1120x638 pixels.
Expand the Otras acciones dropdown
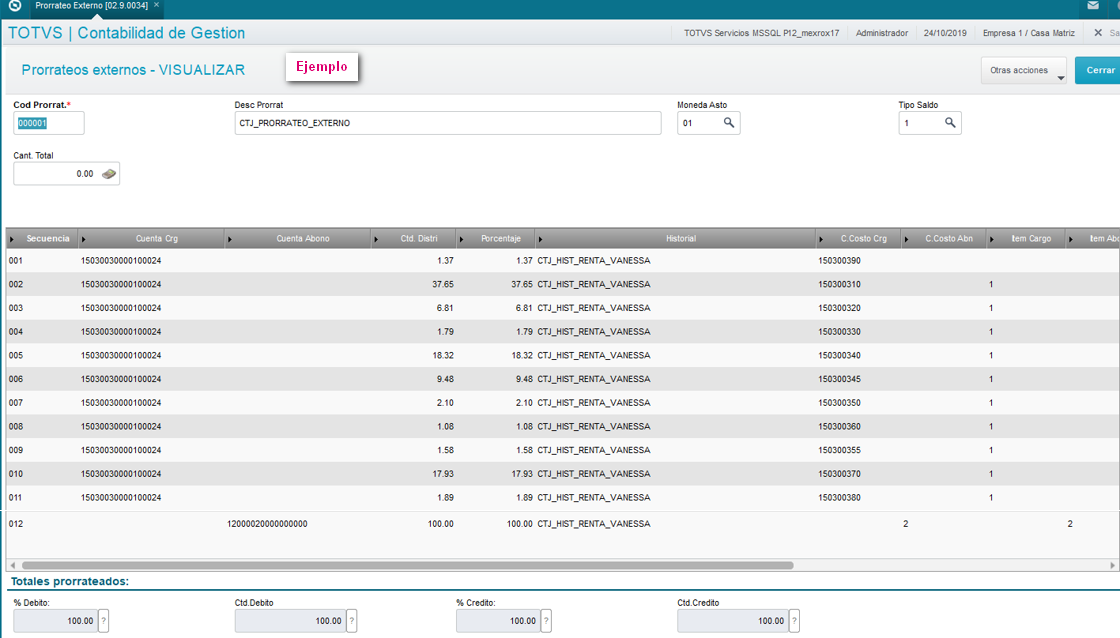[x=1024, y=70]
